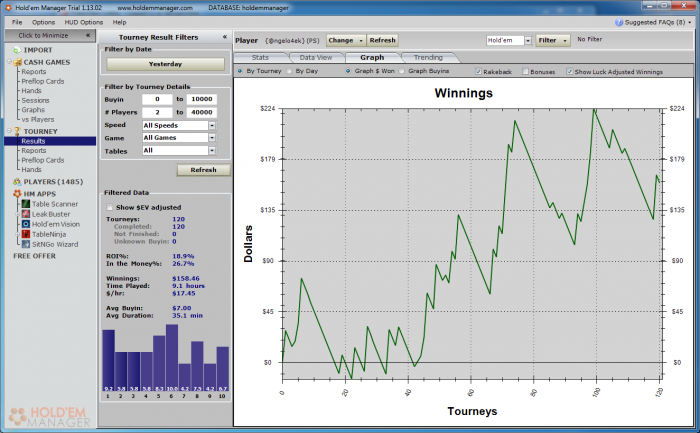Collapse the Tourney Result Filters panel arrows

tap(225, 37)
